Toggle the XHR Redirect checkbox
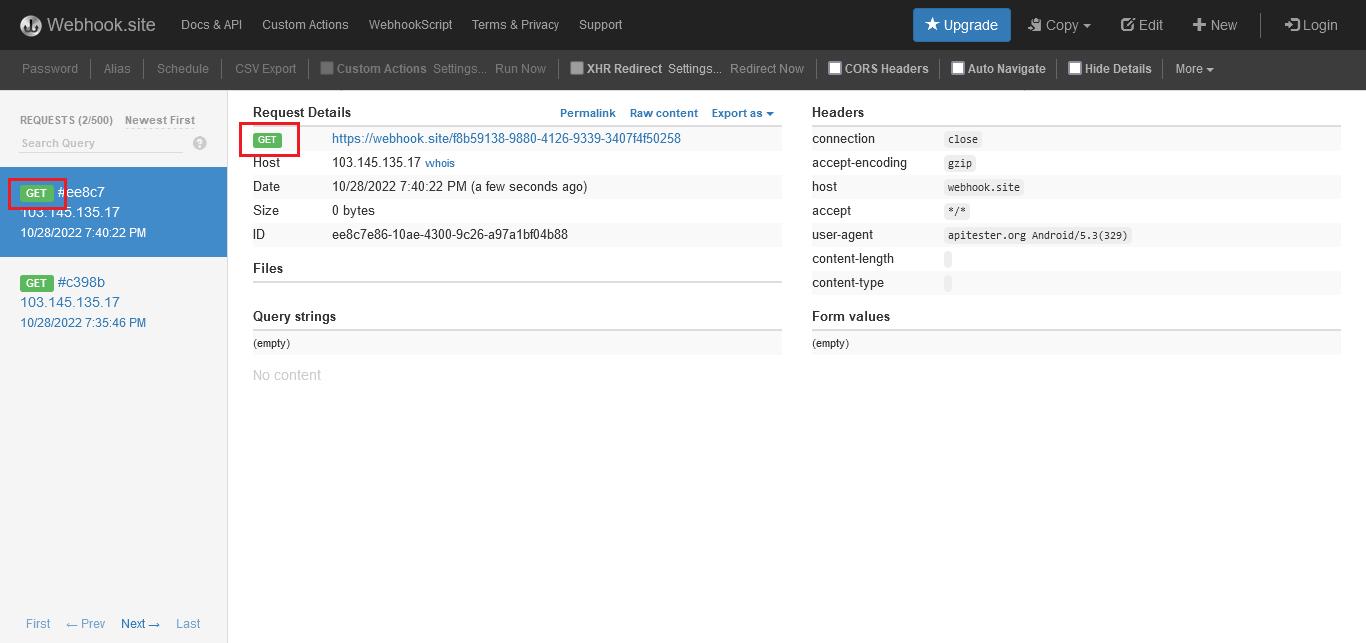Viewport: 1366px width, 643px height. click(x=577, y=68)
